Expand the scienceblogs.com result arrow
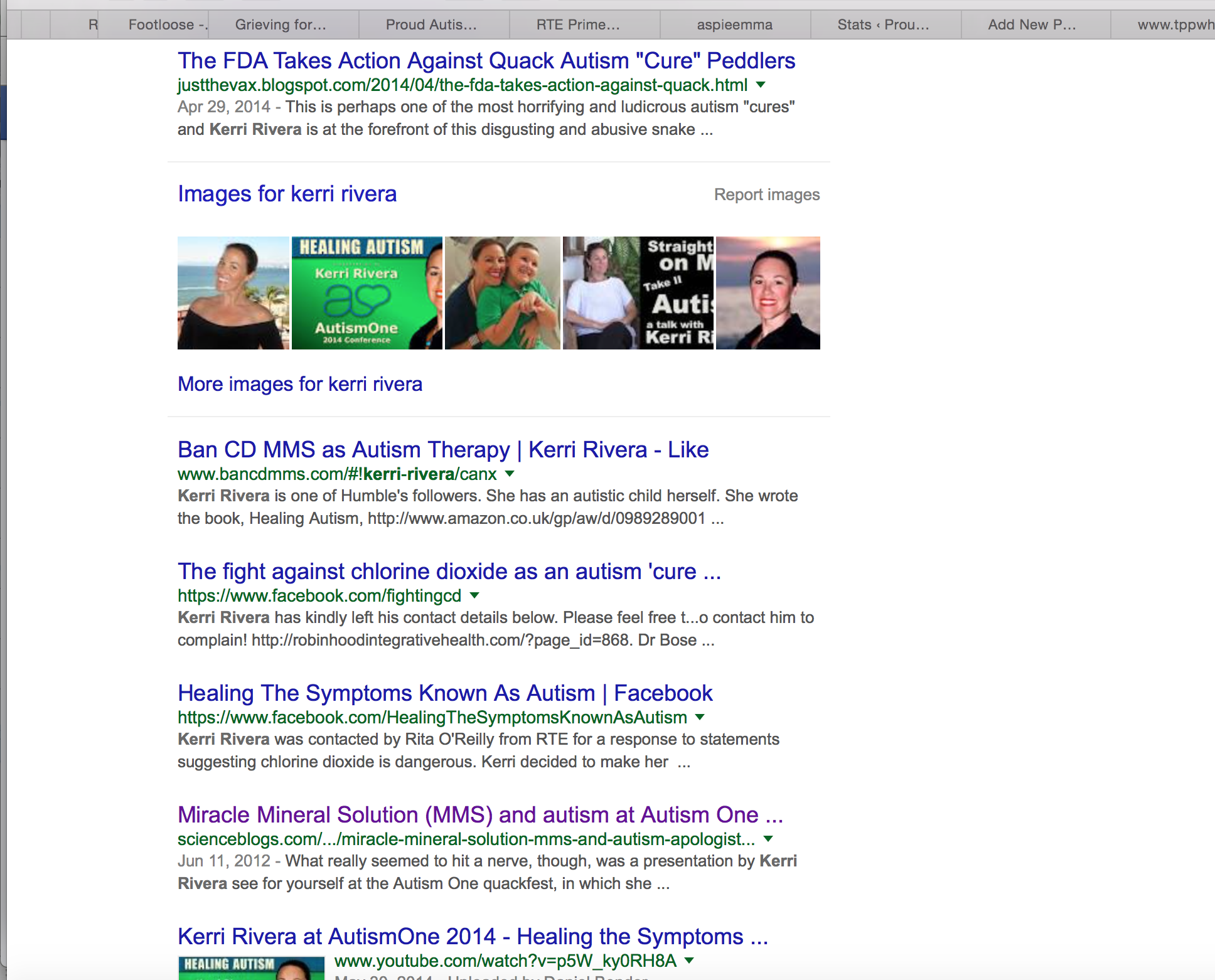1215x980 pixels. point(768,839)
